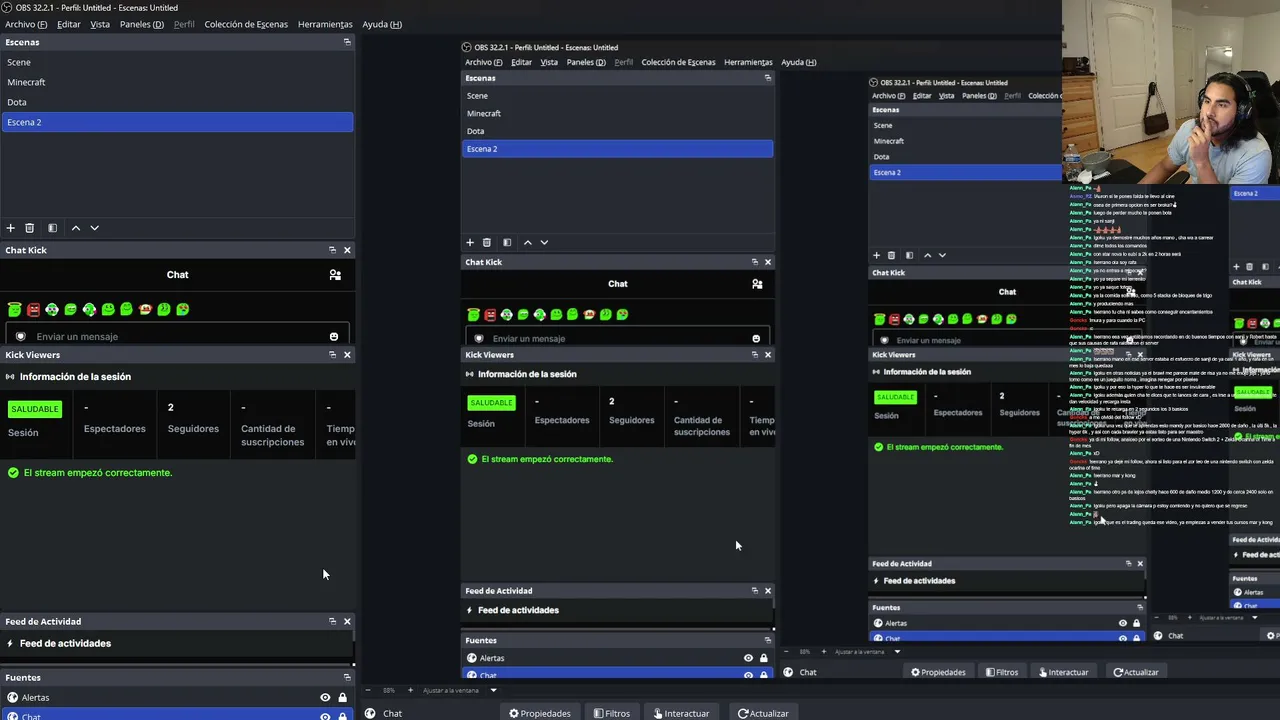The width and height of the screenshot is (1280, 720).
Task: Zoom in the main preview with plus
Action: pos(410,690)
